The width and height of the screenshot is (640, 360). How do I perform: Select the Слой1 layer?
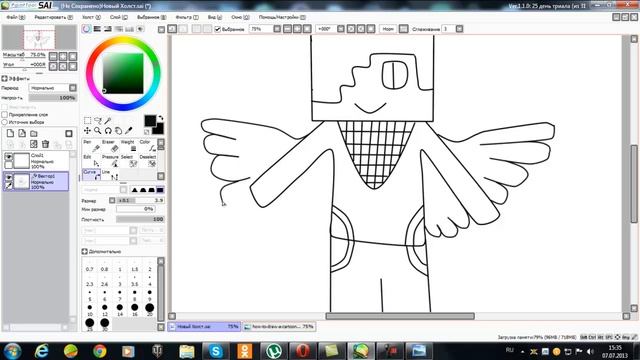pyautogui.click(x=36, y=161)
